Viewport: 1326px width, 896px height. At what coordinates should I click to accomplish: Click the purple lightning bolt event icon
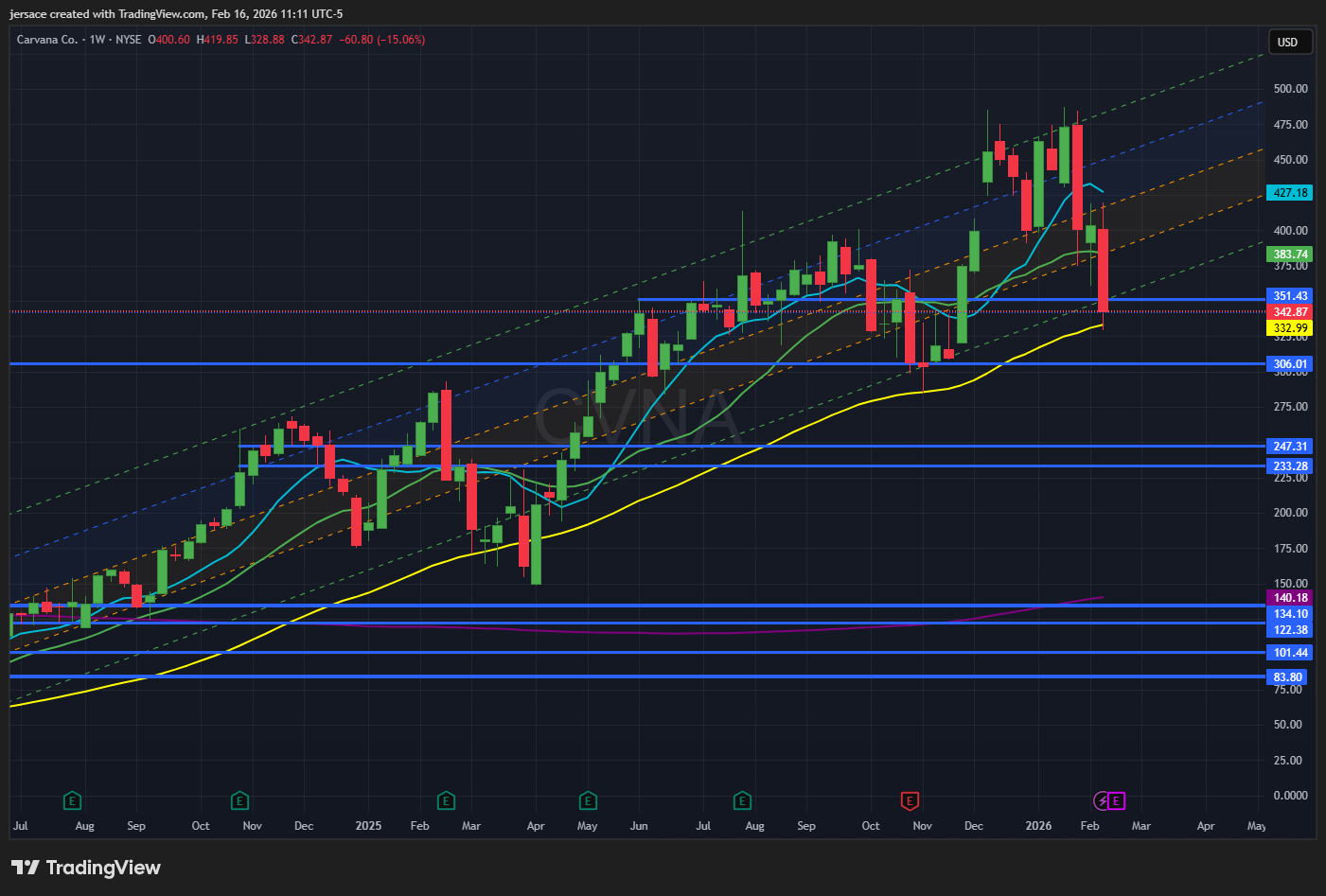point(1102,801)
